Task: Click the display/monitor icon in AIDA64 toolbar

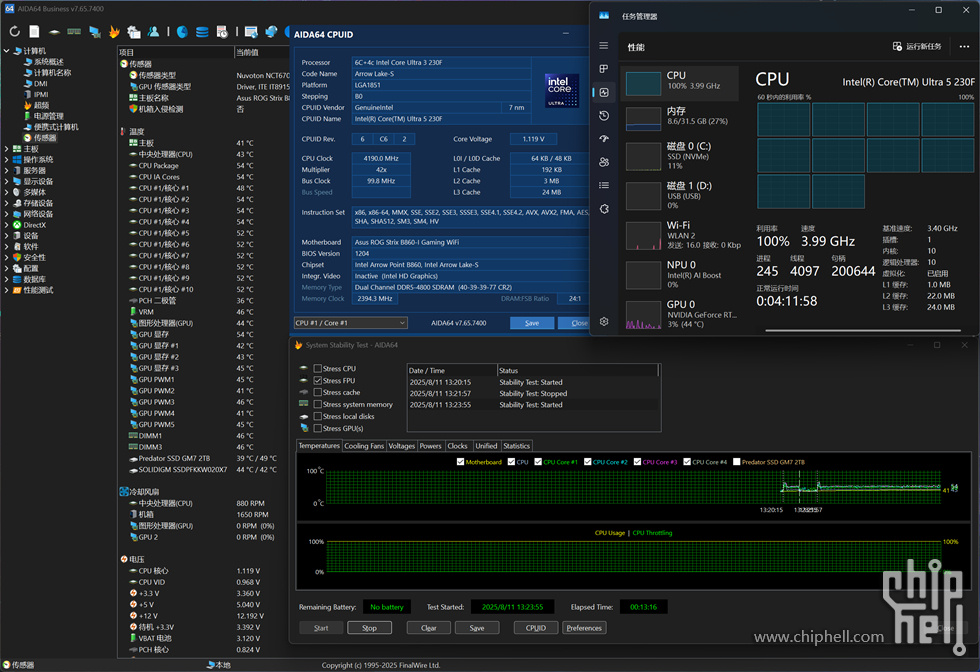Action: click(94, 31)
